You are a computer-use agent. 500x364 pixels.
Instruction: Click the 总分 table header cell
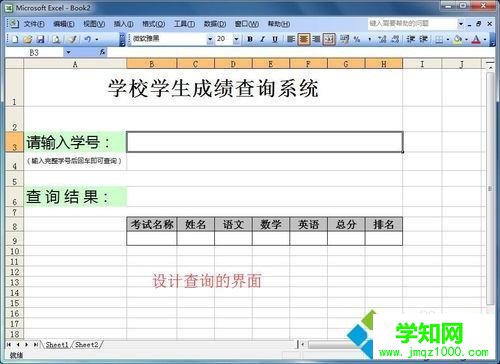click(x=346, y=224)
